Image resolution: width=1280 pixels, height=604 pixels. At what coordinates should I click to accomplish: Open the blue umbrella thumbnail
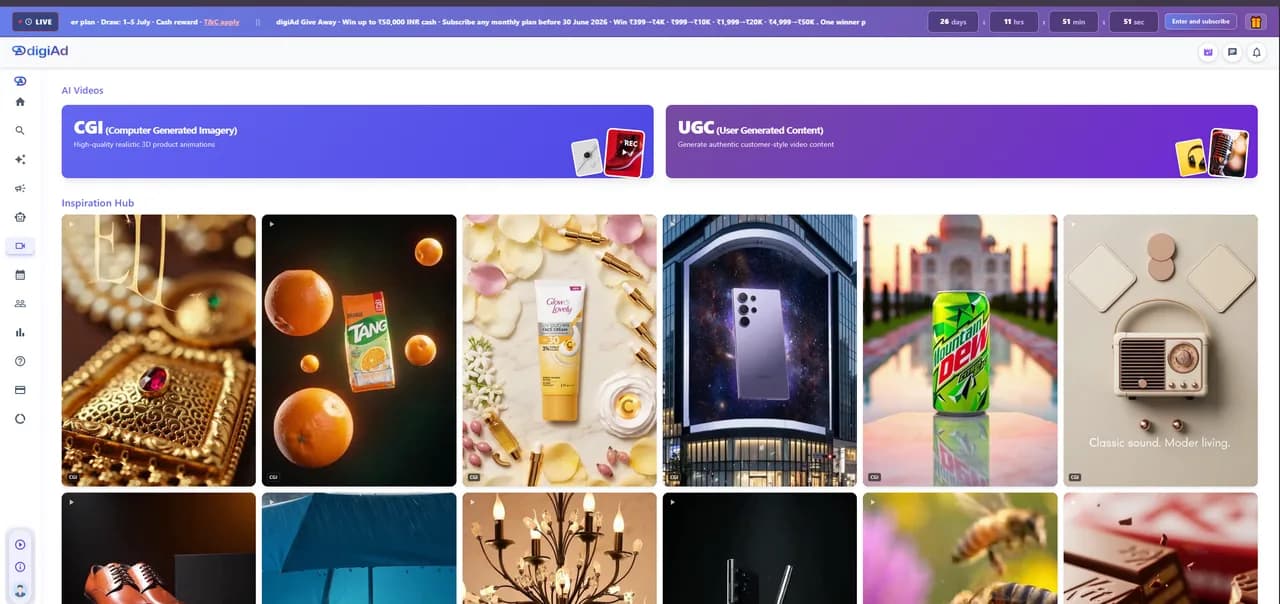point(359,548)
